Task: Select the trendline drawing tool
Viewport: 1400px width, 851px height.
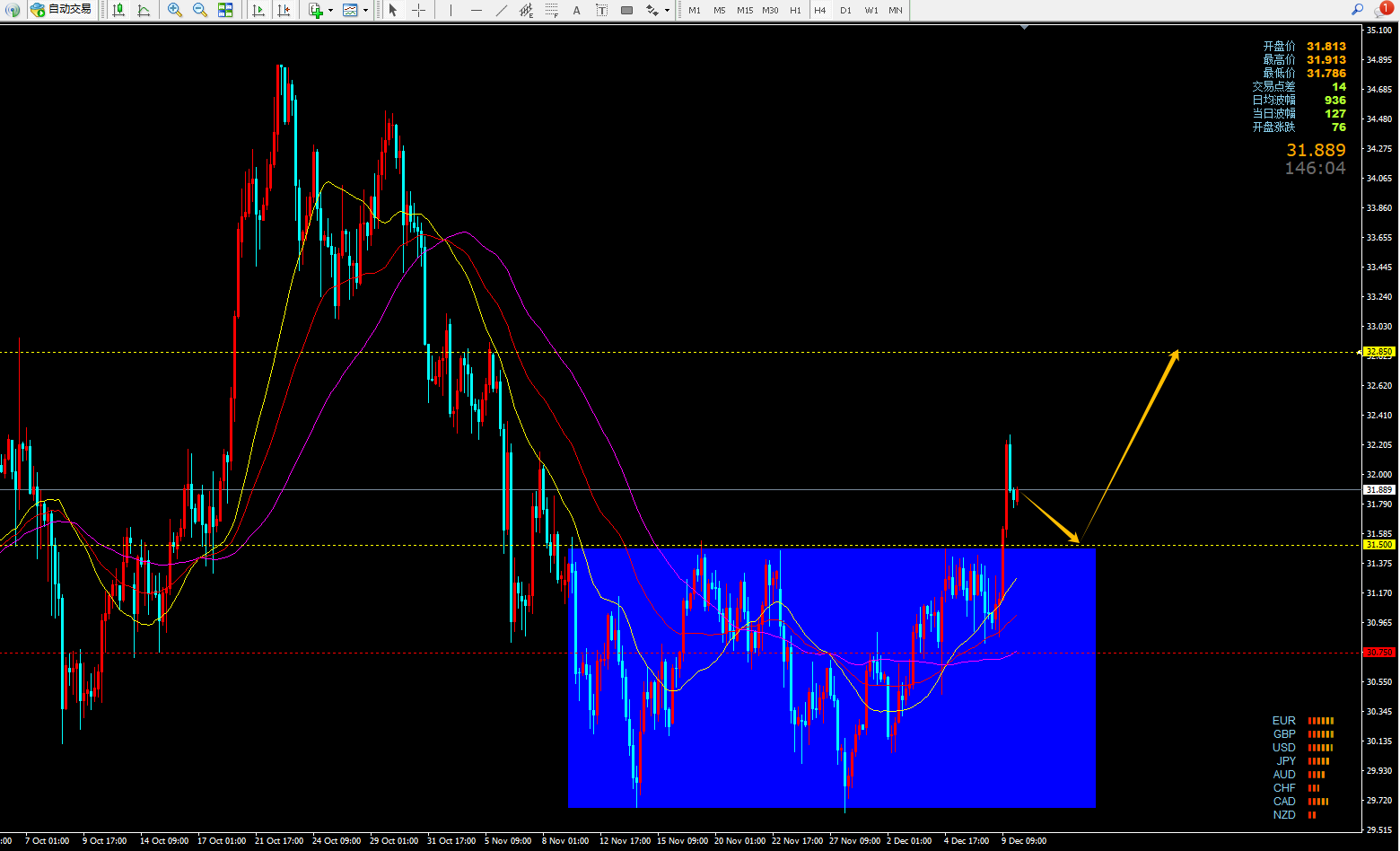Action: tap(501, 10)
